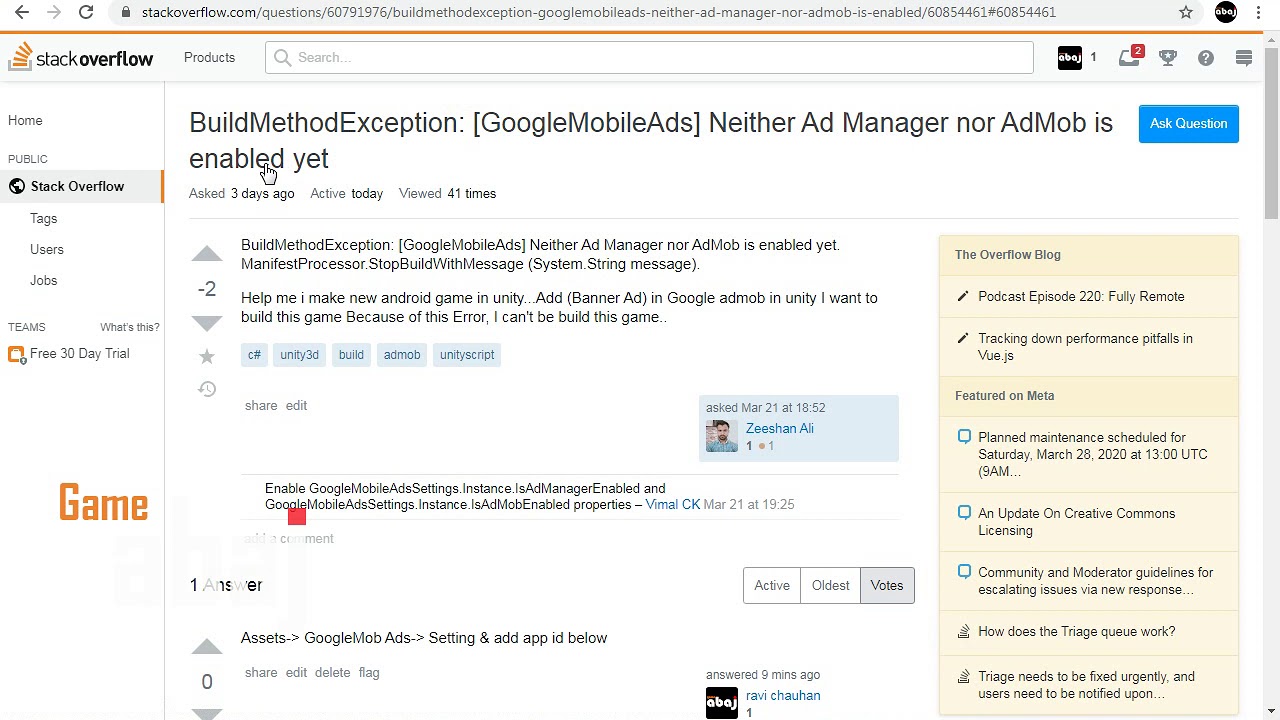Open Zeeshan Ali's profile name link
1280x720 pixels.
click(779, 428)
